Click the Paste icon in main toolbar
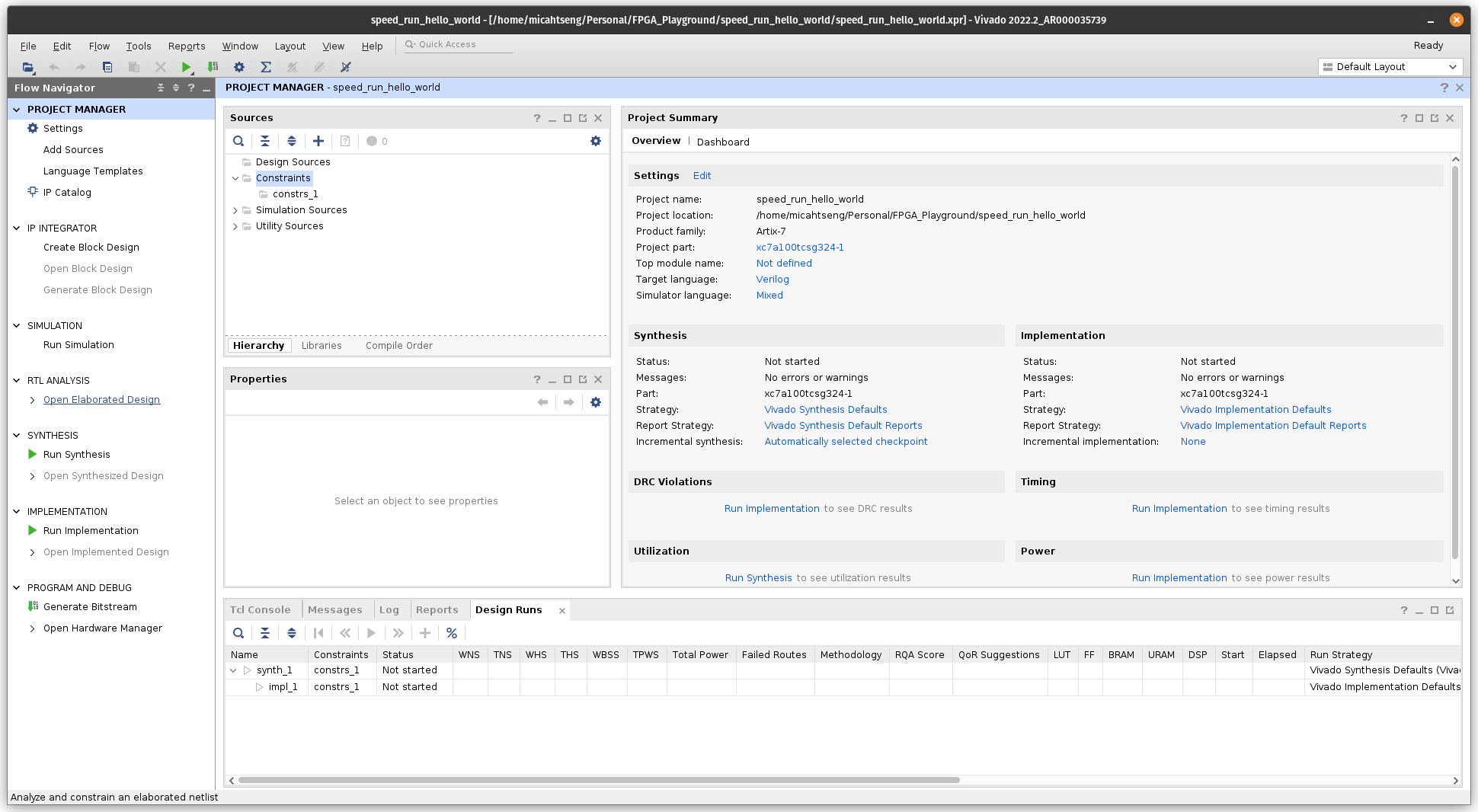Viewport: 1478px width, 812px height. click(134, 67)
